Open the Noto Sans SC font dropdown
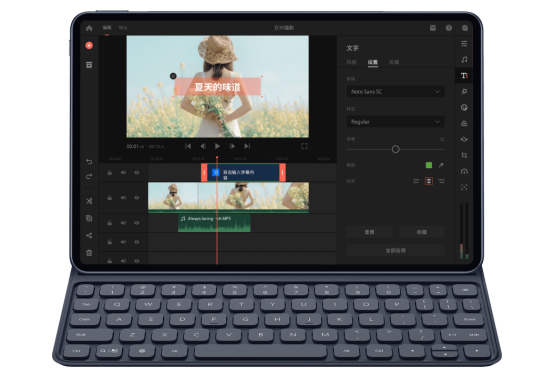The width and height of the screenshot is (554, 378). pos(395,91)
